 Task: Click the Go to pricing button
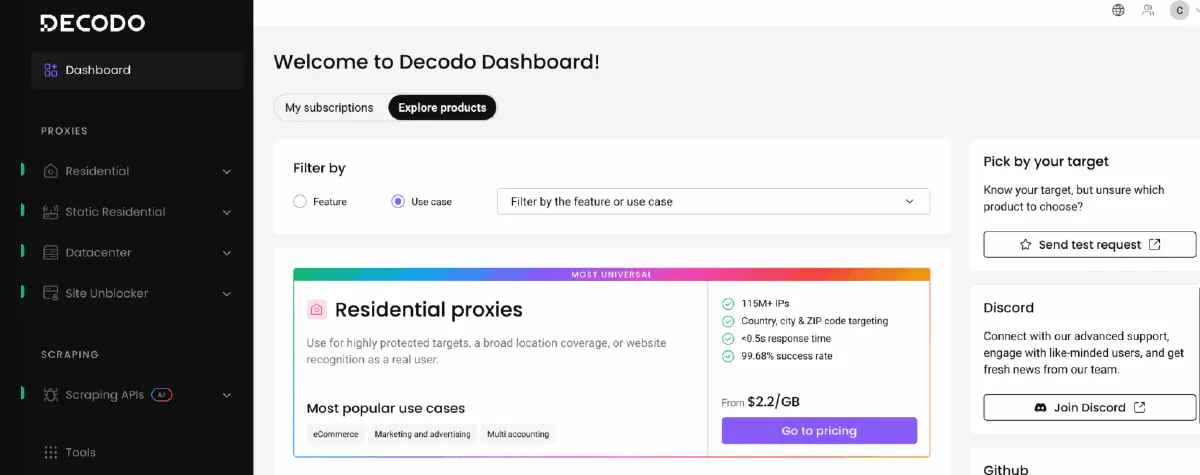[819, 431]
